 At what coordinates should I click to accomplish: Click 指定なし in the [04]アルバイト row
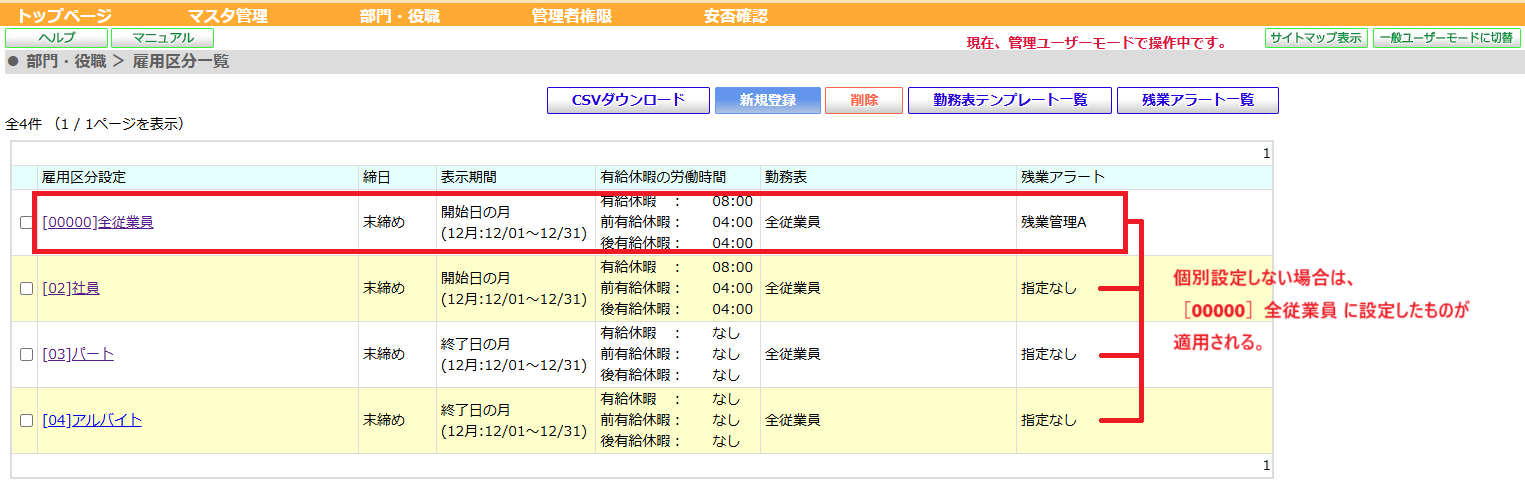tap(1049, 420)
